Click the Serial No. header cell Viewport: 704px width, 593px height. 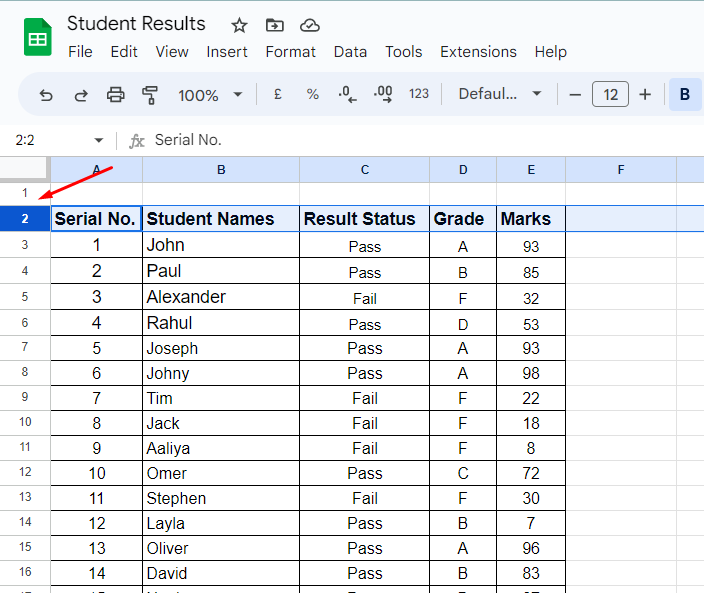97,219
